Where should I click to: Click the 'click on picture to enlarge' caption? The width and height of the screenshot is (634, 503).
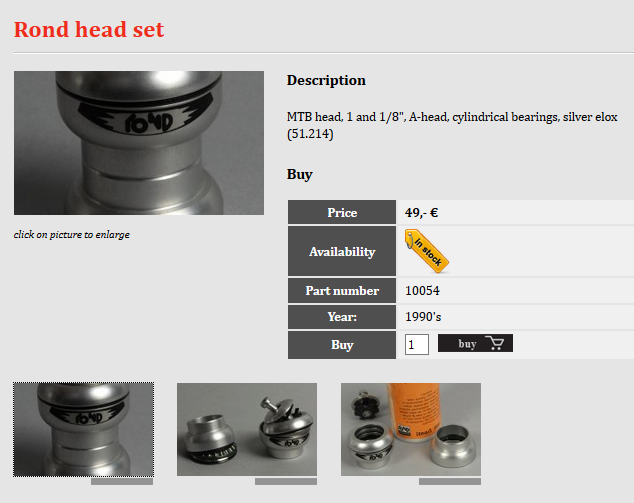72,235
